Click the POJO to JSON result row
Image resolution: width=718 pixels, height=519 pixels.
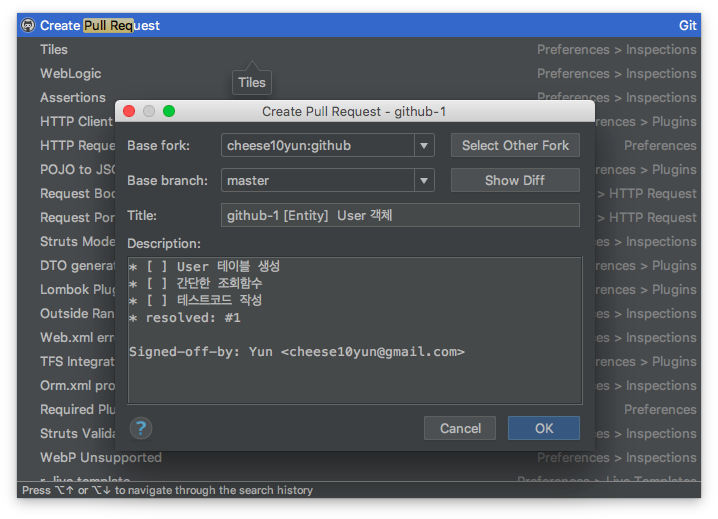tap(66, 169)
